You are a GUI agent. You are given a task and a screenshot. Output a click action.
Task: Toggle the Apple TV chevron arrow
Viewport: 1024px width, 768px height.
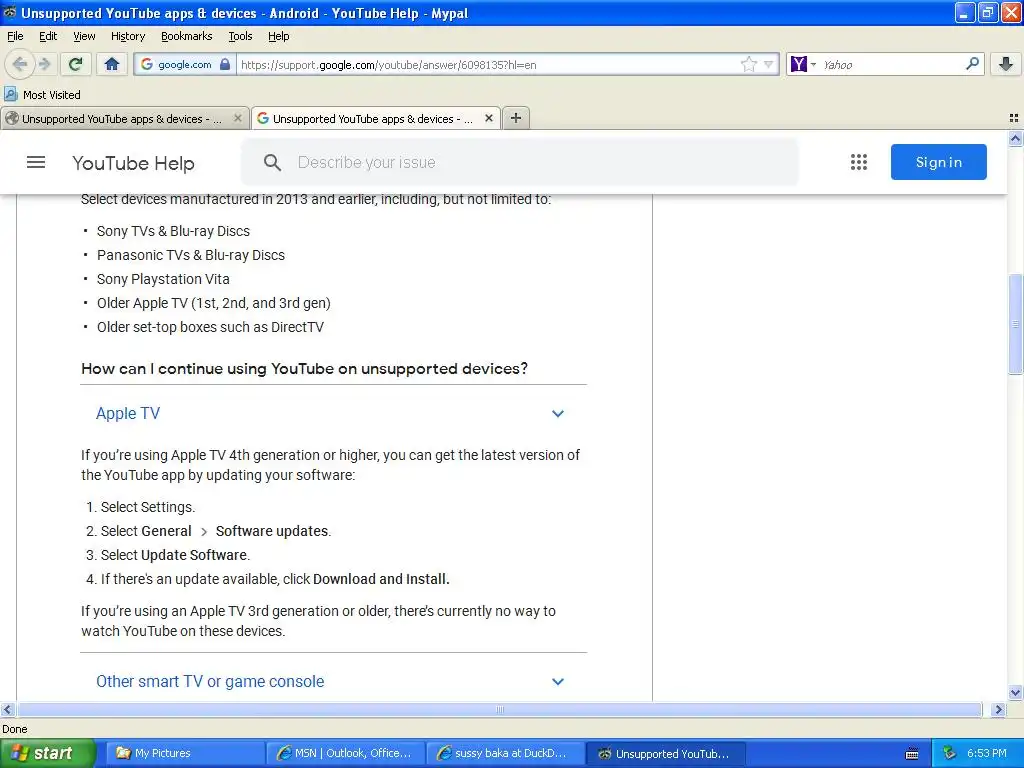click(558, 413)
